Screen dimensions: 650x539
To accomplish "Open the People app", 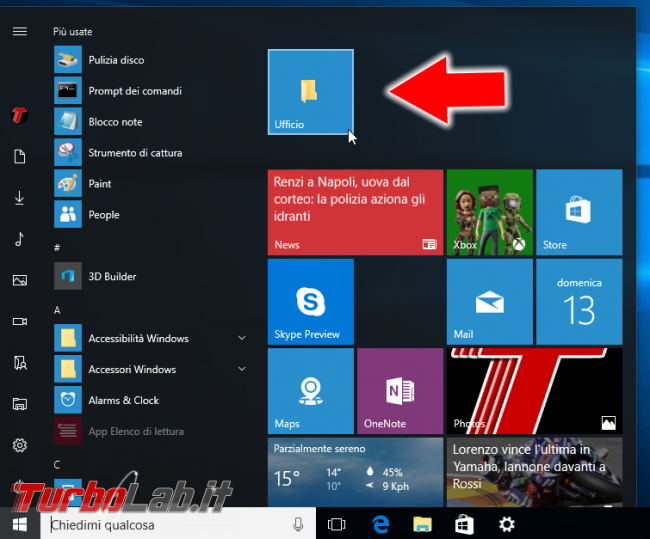I will (x=151, y=214).
